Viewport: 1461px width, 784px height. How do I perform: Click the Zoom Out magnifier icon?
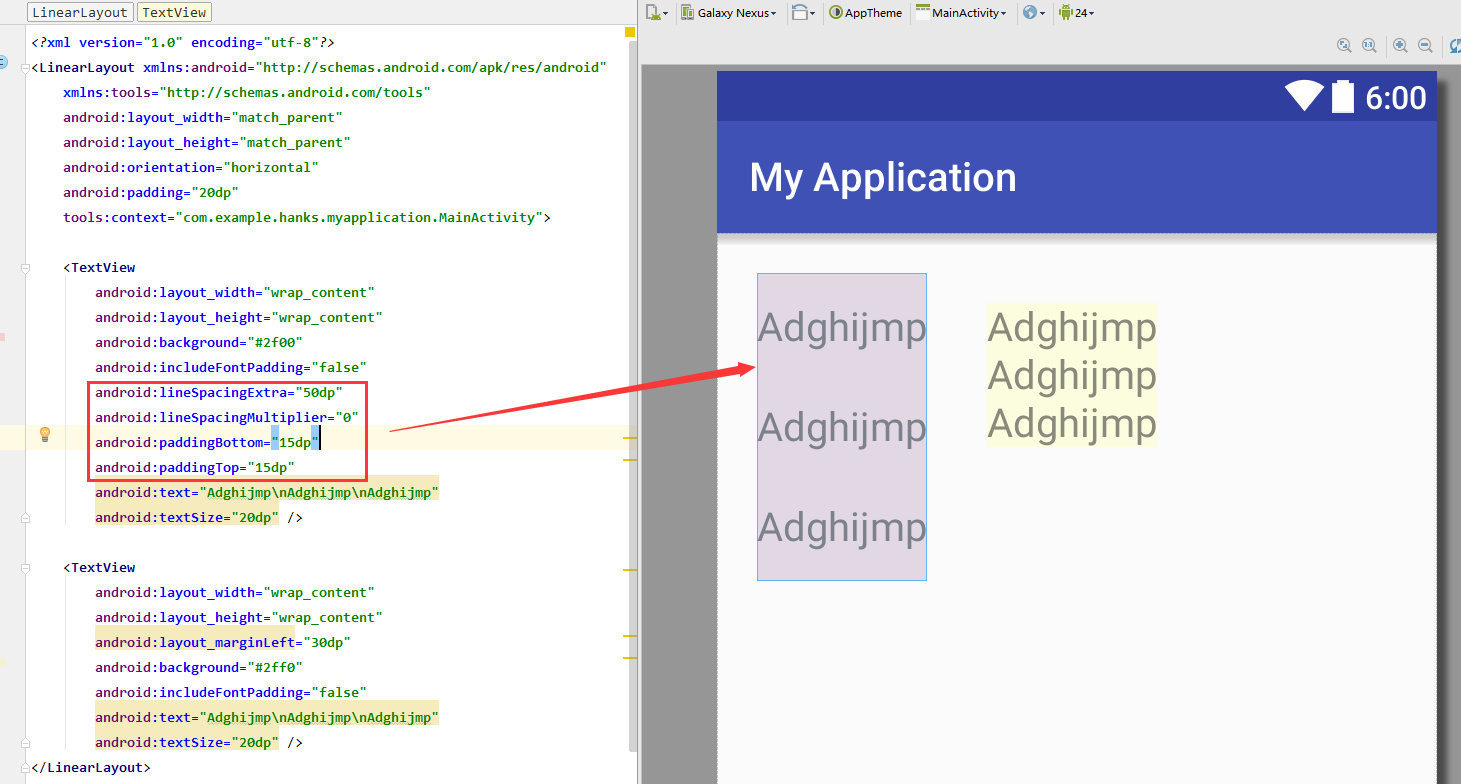pyautogui.click(x=1425, y=46)
